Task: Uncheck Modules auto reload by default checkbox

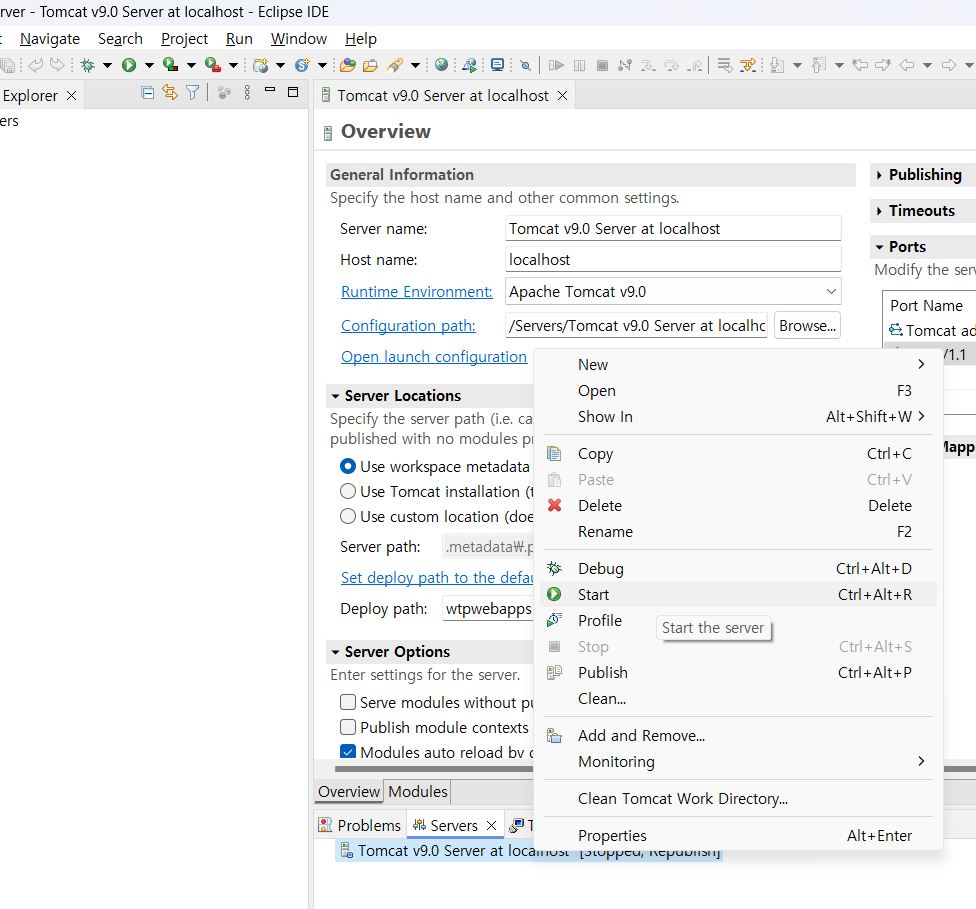Action: pos(348,751)
